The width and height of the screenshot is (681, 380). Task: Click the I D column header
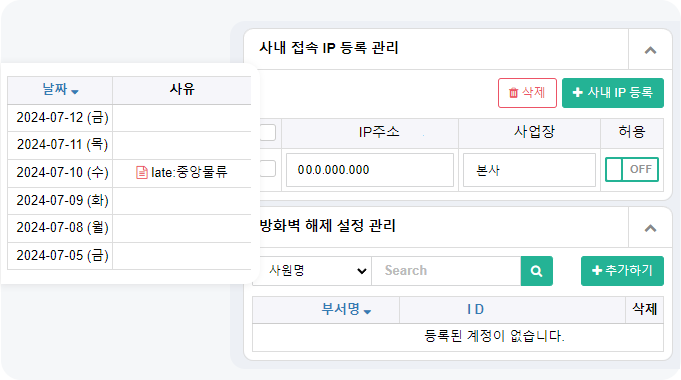[x=476, y=310]
